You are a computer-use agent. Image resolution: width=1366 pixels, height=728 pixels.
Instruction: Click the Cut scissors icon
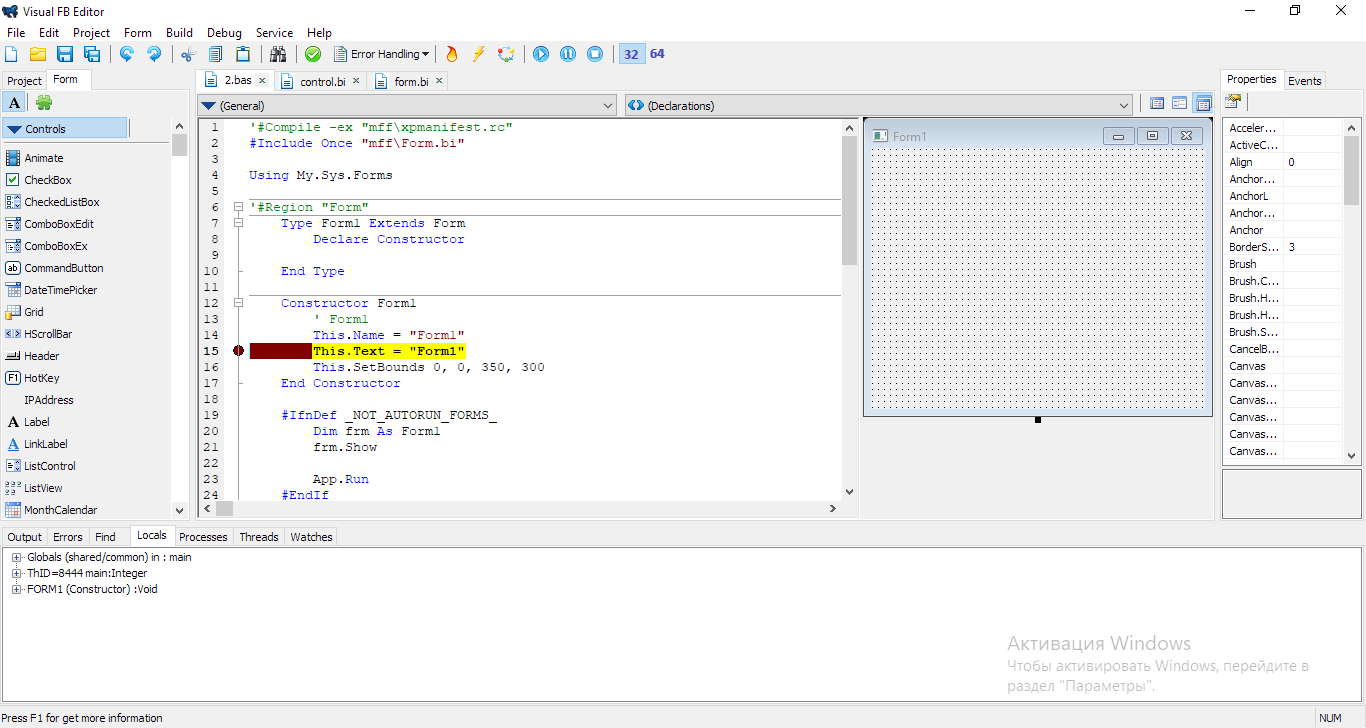coord(188,54)
